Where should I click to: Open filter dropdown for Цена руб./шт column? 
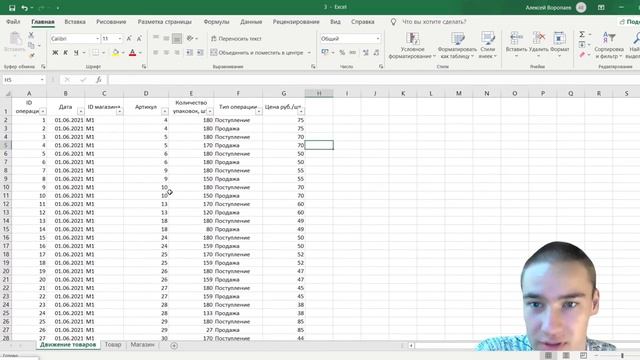coord(301,111)
